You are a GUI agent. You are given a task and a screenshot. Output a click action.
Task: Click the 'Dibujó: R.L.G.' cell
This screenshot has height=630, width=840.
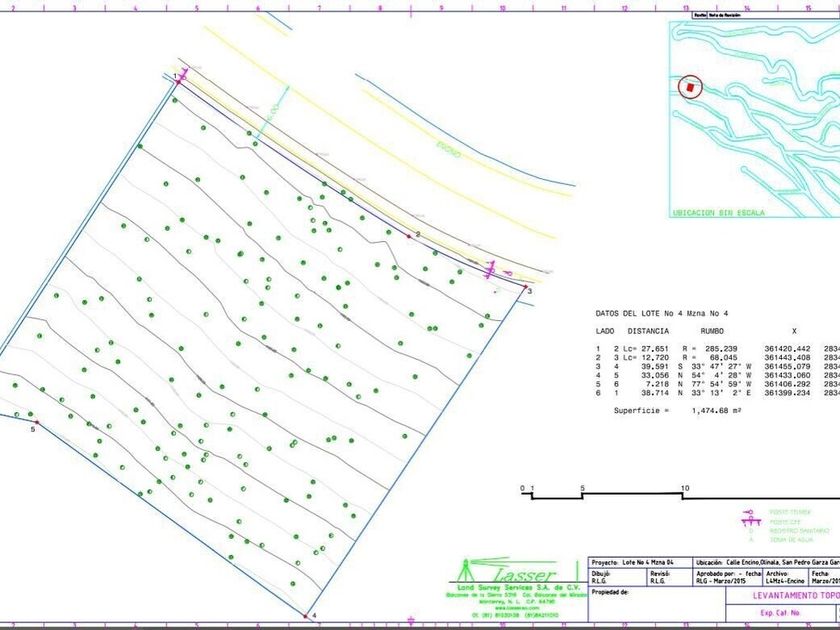coord(618,577)
